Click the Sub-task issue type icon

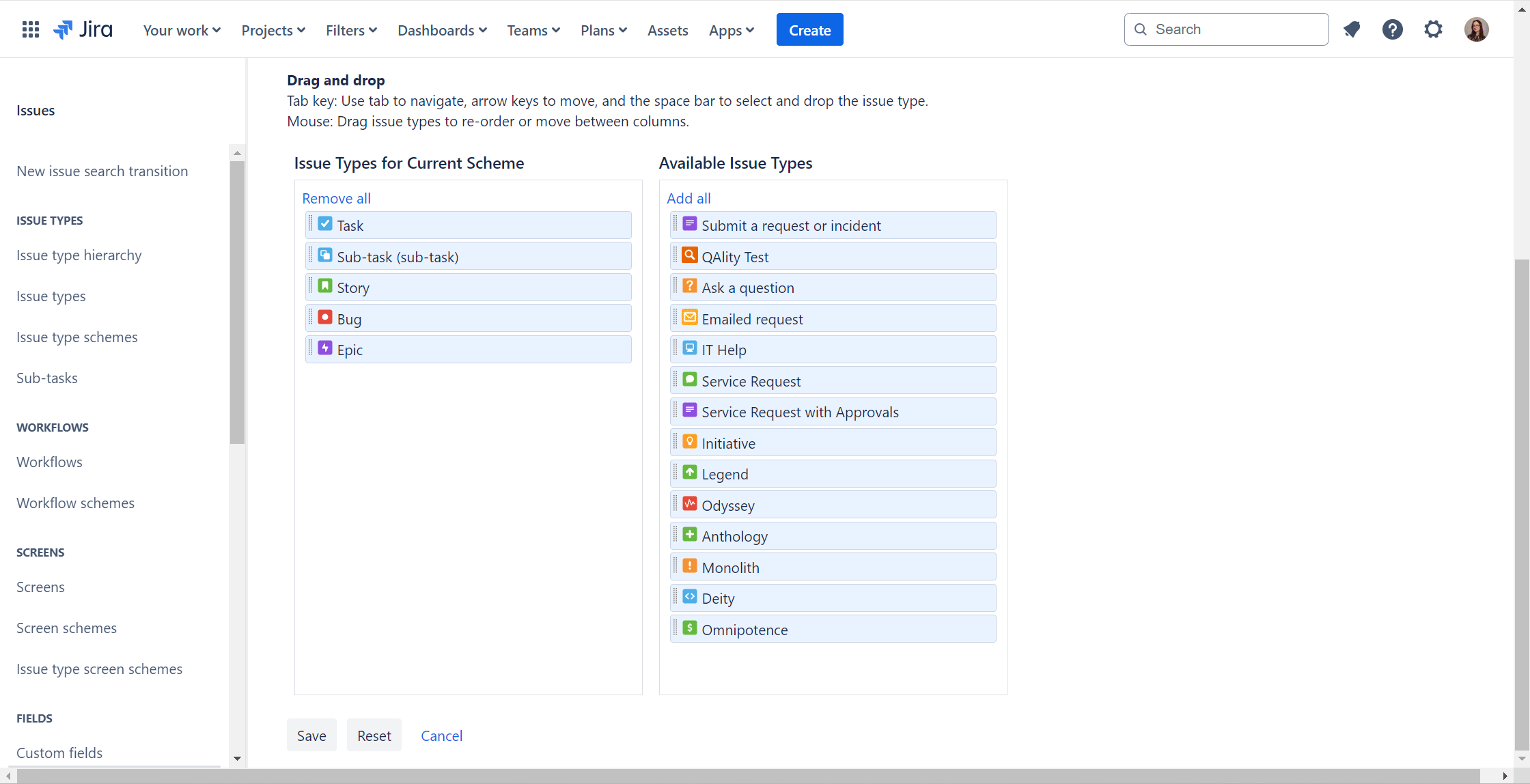point(324,254)
